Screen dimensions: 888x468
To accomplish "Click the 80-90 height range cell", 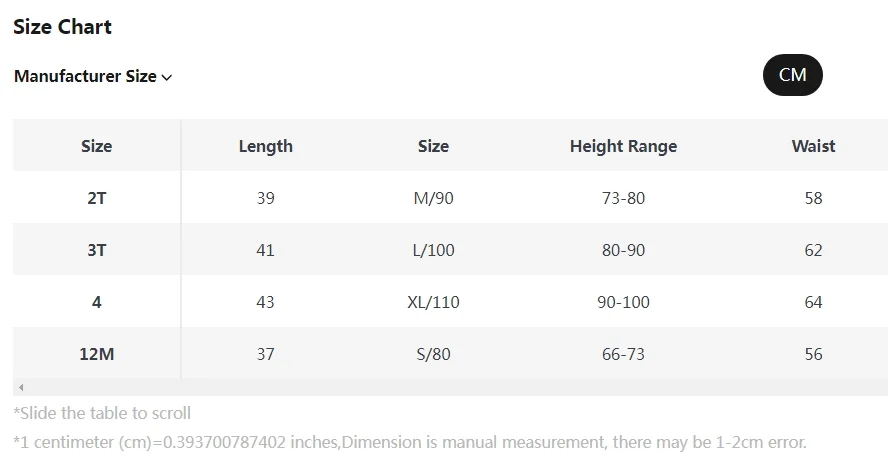I will coord(623,250).
